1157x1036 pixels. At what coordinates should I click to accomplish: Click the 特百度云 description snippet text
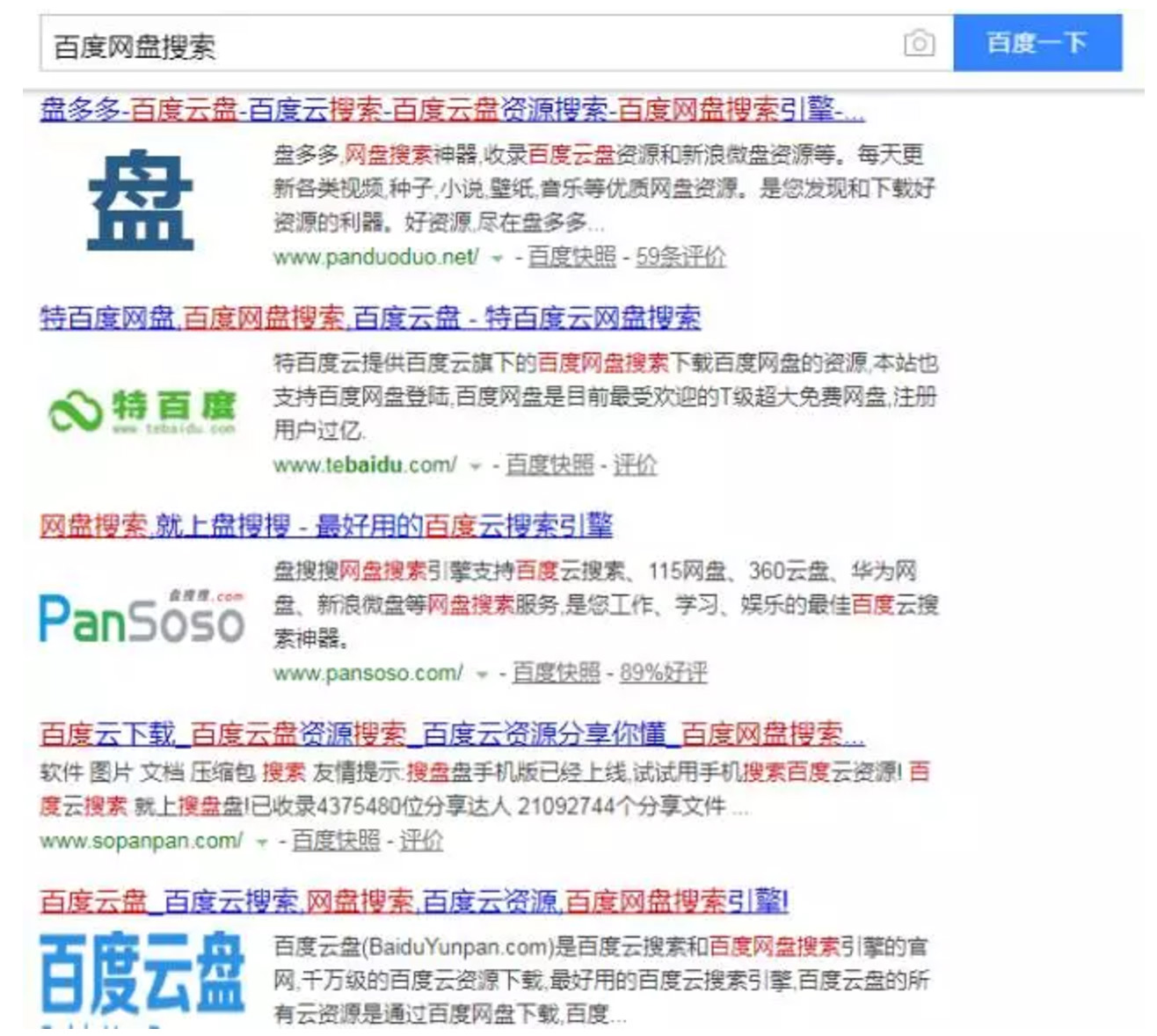tap(605, 397)
